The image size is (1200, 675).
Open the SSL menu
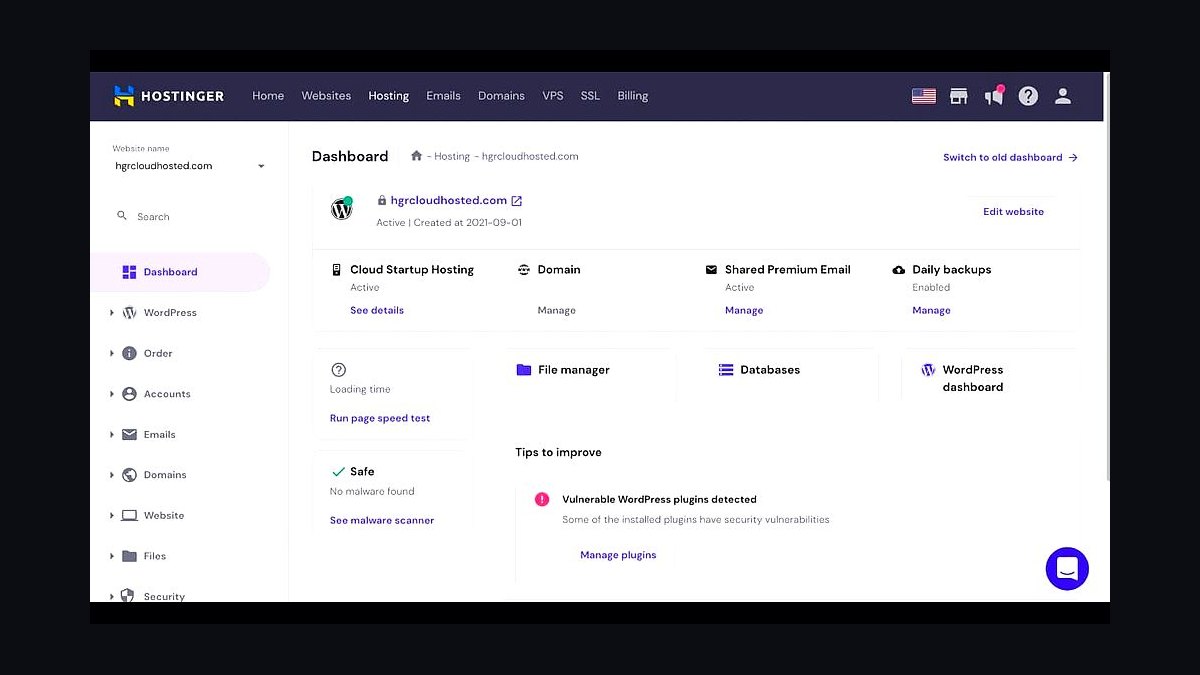pos(590,96)
